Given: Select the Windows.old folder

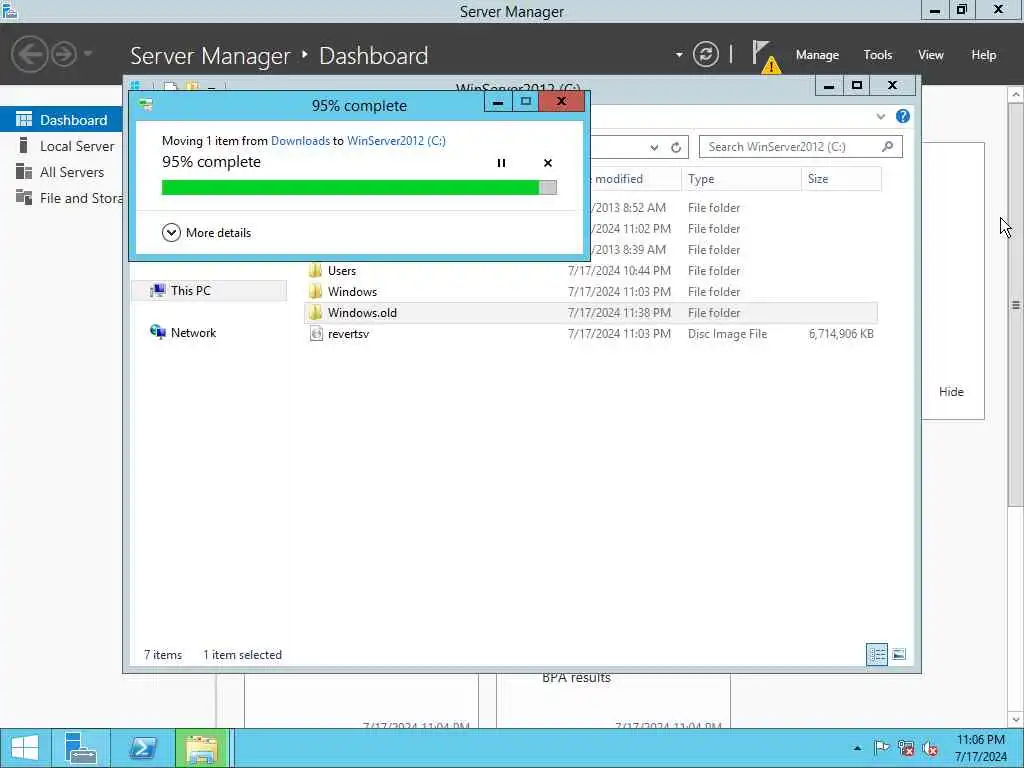Looking at the screenshot, I should 590,312.
